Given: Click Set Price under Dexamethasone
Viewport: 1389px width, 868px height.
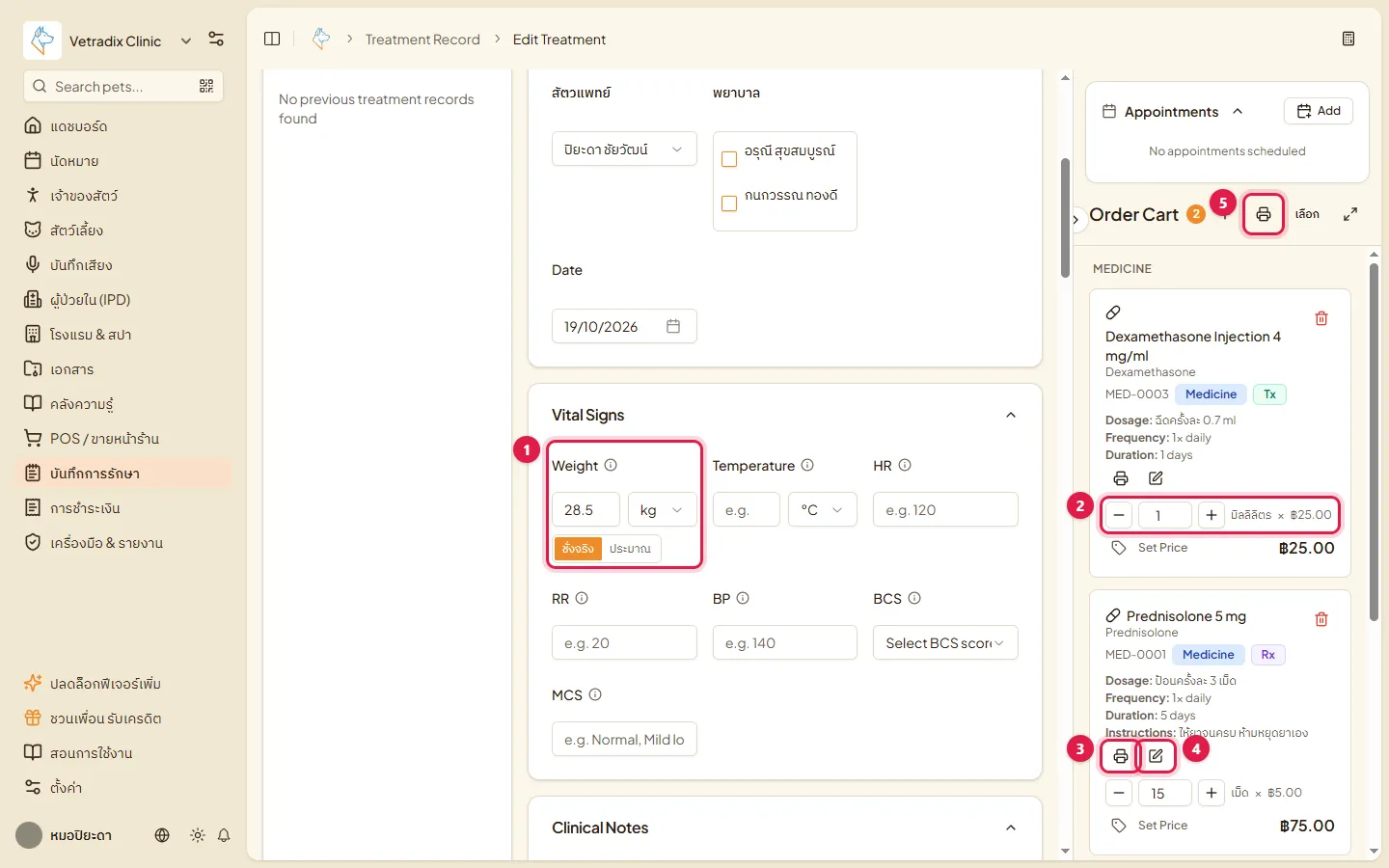Looking at the screenshot, I should point(1162,548).
